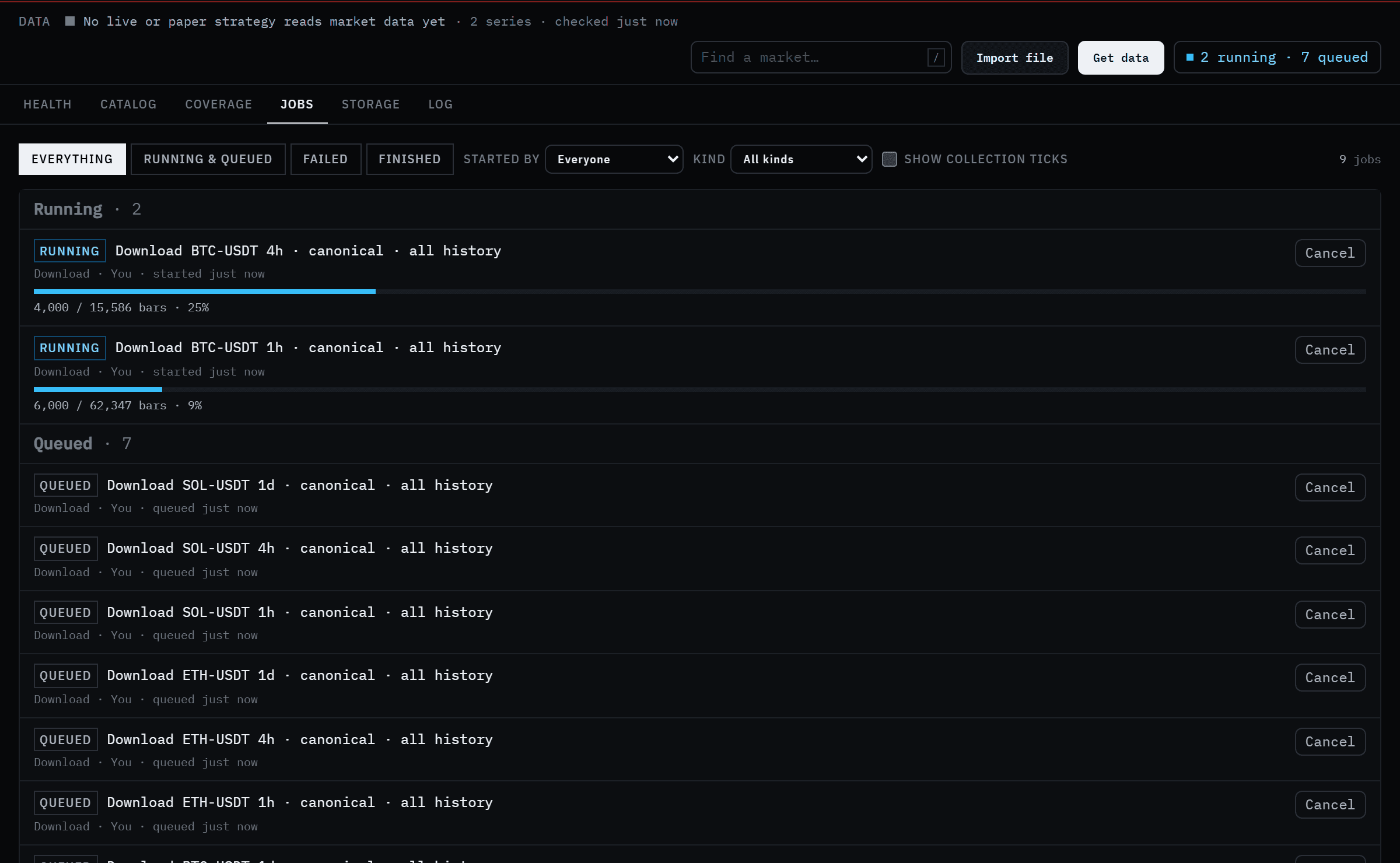This screenshot has height=863, width=1400.
Task: Open the Log tab
Action: (x=440, y=104)
